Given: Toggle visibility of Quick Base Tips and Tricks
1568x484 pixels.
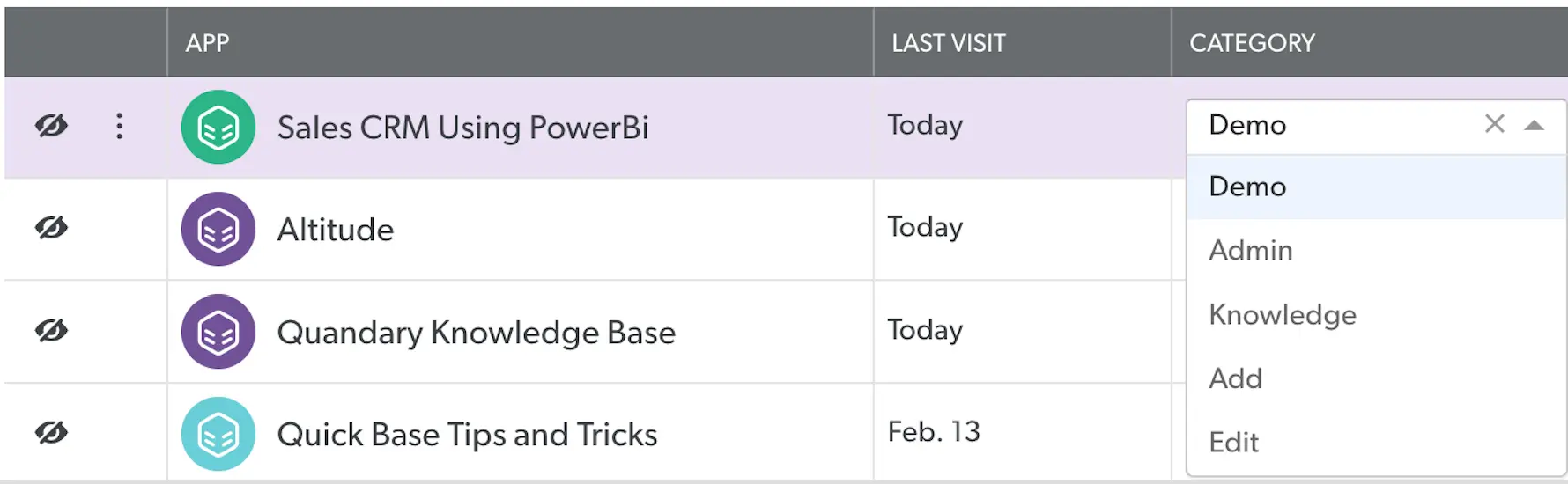Looking at the screenshot, I should coord(51,432).
